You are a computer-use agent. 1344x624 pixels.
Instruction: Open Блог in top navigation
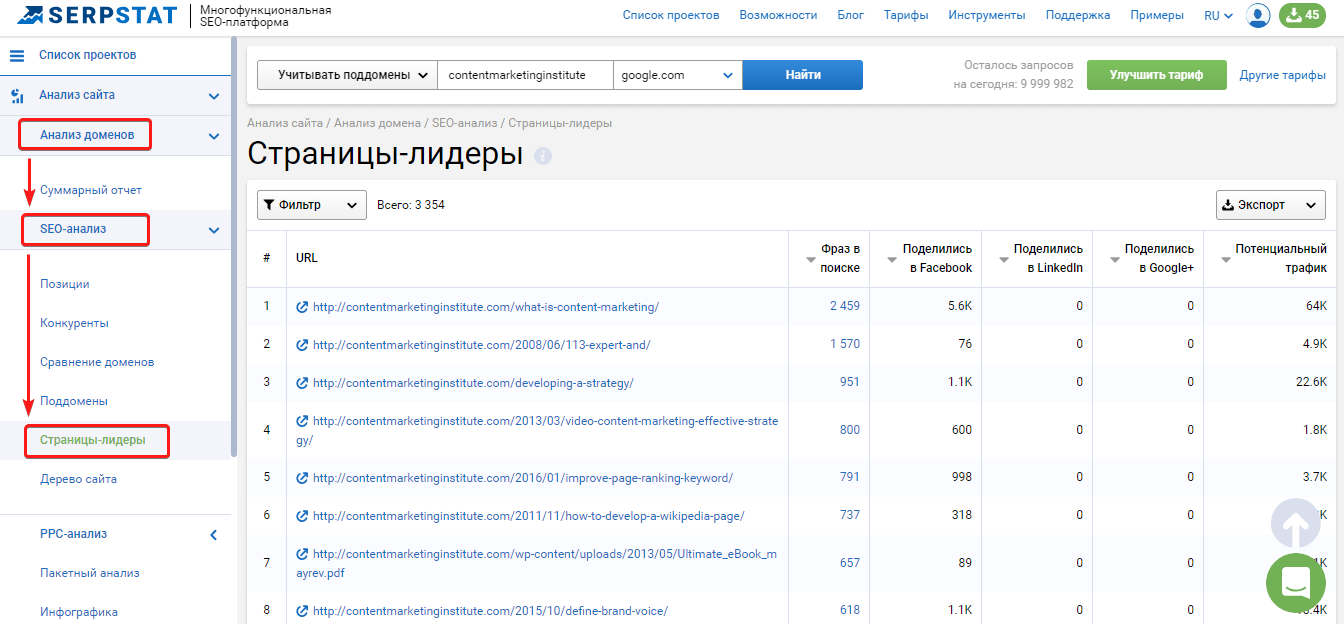(850, 15)
